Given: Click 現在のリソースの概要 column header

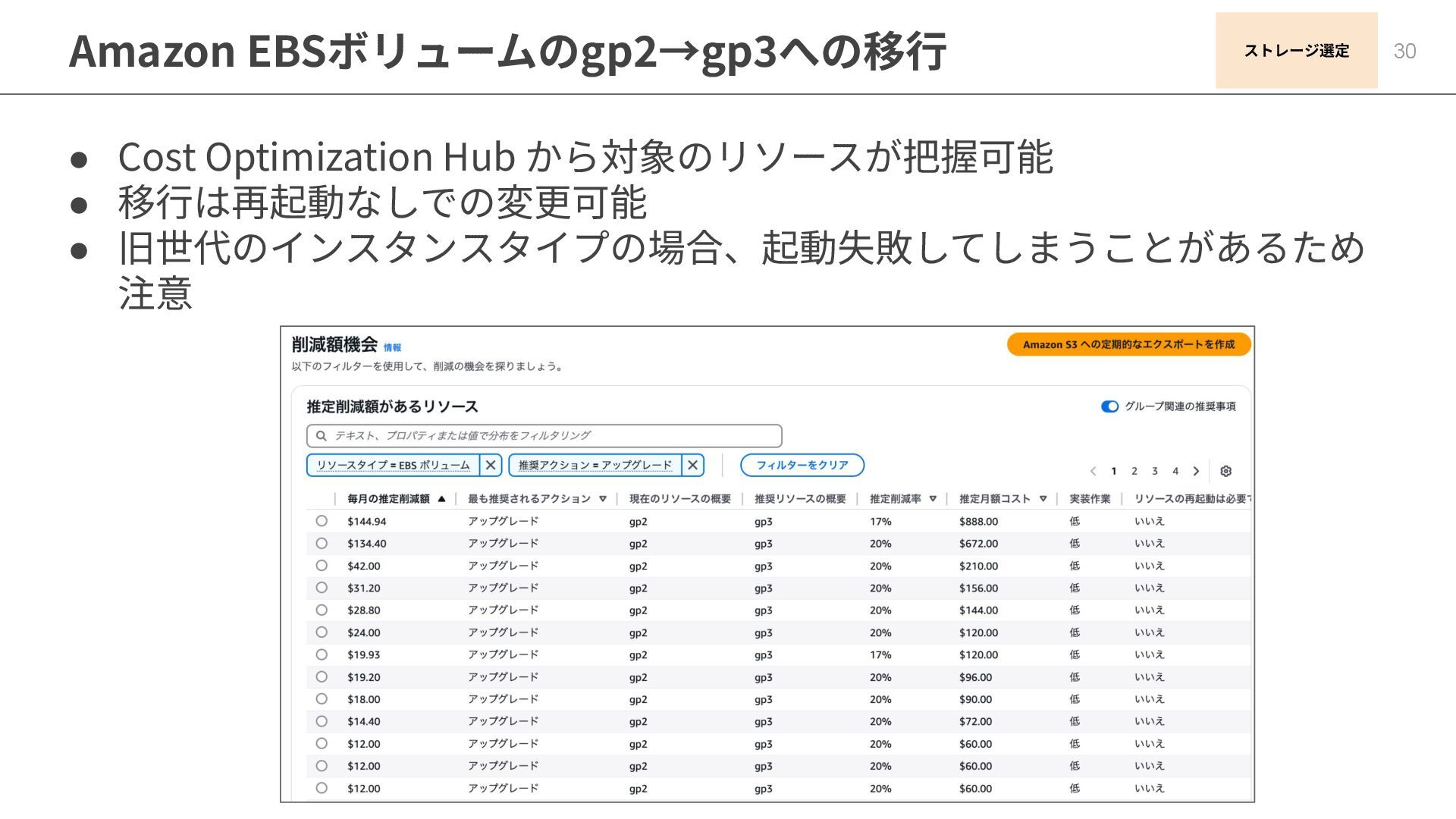Looking at the screenshot, I should coord(680,499).
